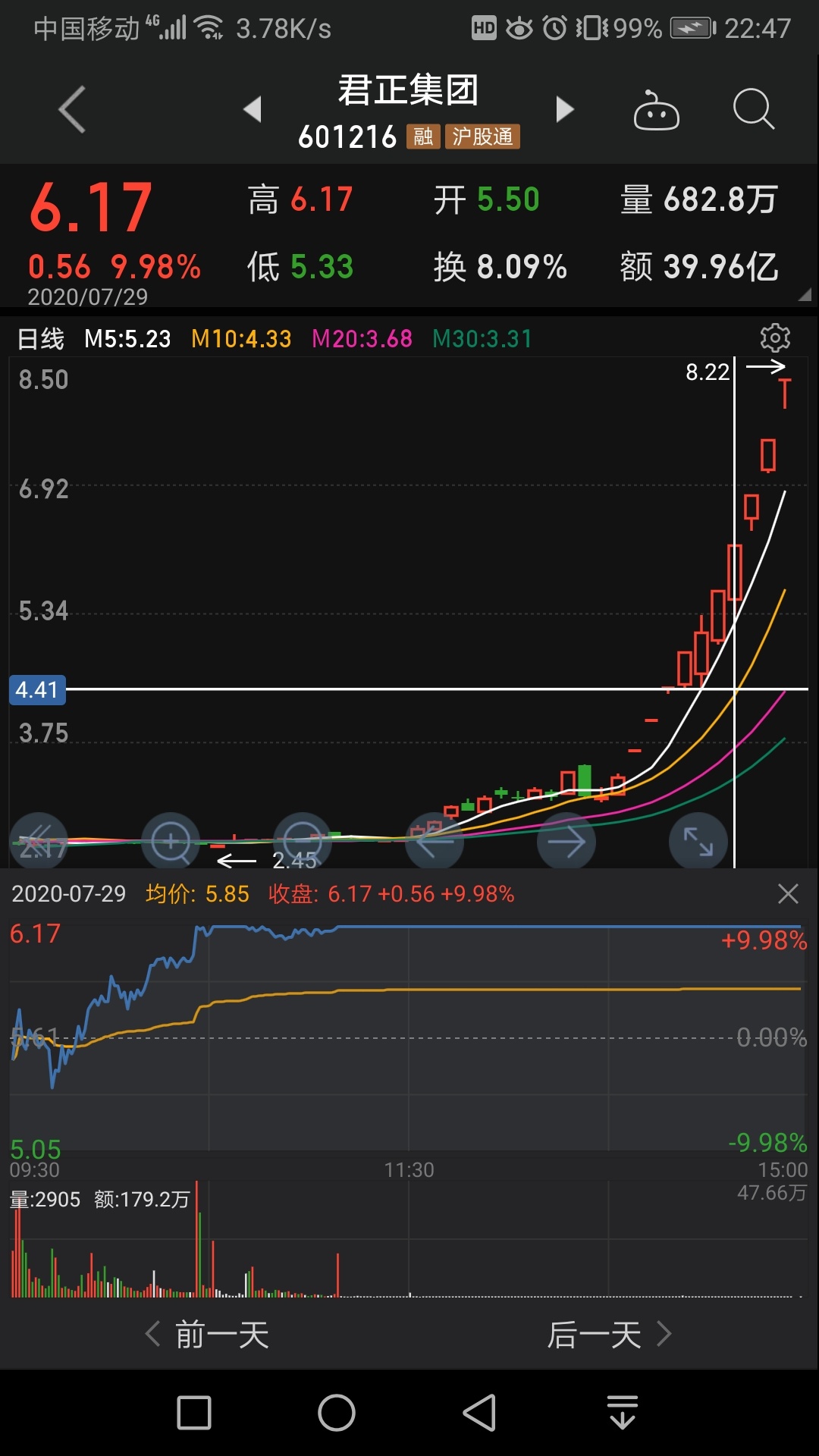
Task: Tap the Android home circle button
Action: point(337,1413)
